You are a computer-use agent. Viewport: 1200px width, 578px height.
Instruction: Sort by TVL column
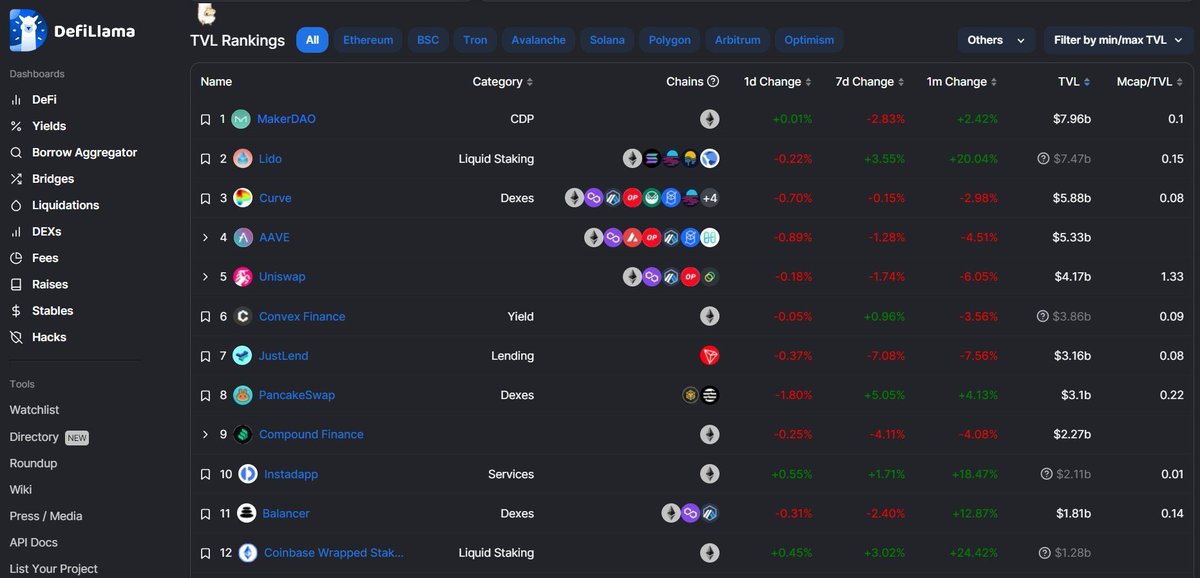tap(1075, 82)
